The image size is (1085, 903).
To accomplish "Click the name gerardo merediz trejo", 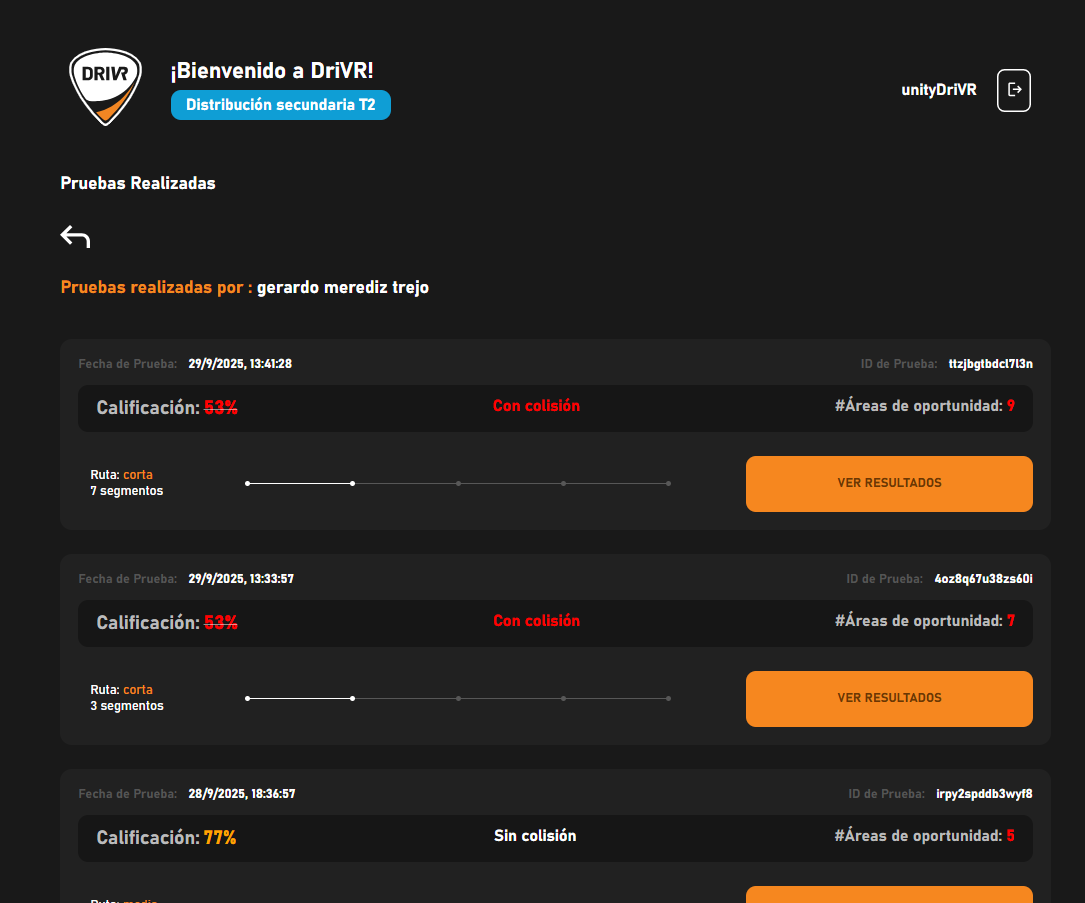I will coord(343,288).
